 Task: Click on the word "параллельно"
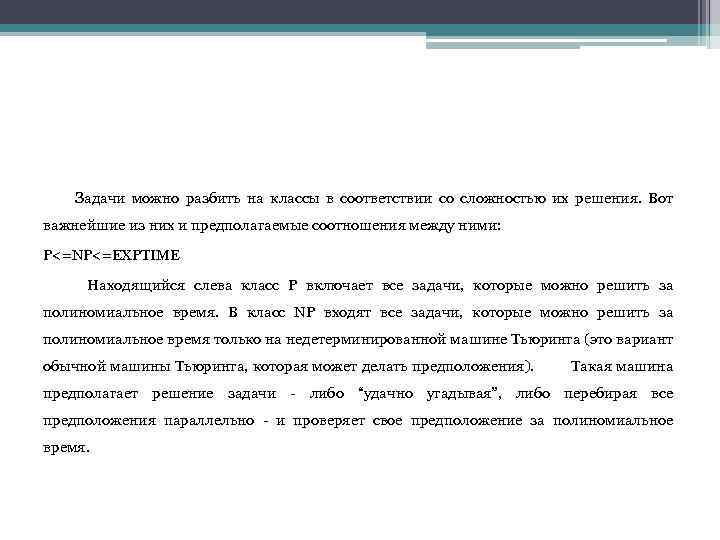[209, 421]
